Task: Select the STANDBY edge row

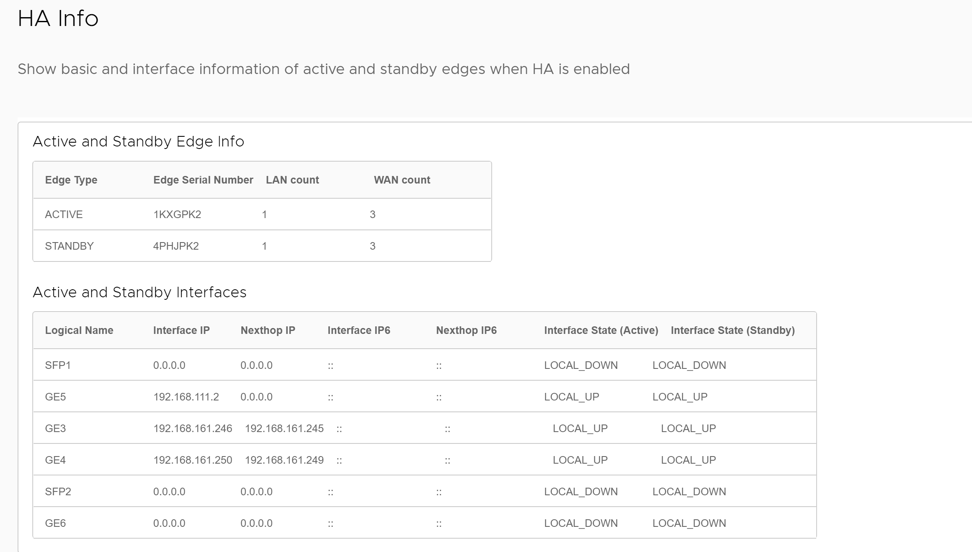Action: click(69, 246)
